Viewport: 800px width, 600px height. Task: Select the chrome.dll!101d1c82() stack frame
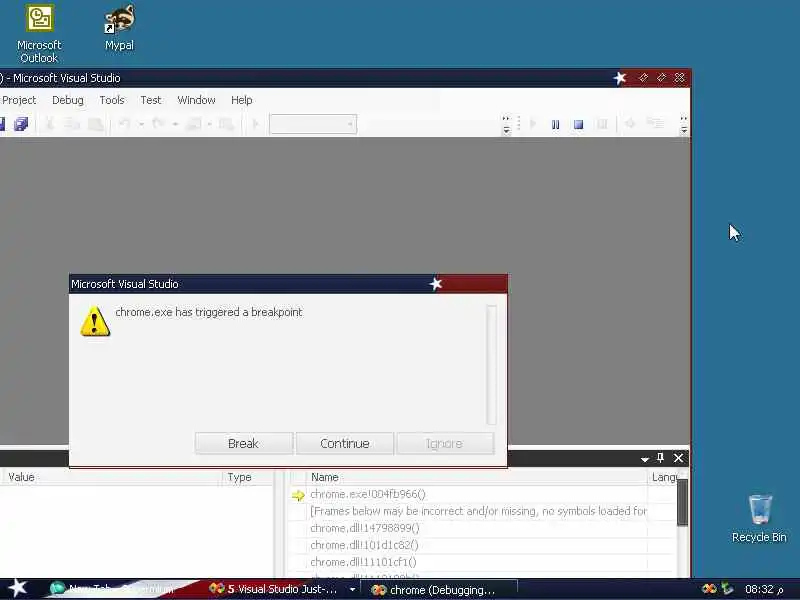pyautogui.click(x=364, y=545)
